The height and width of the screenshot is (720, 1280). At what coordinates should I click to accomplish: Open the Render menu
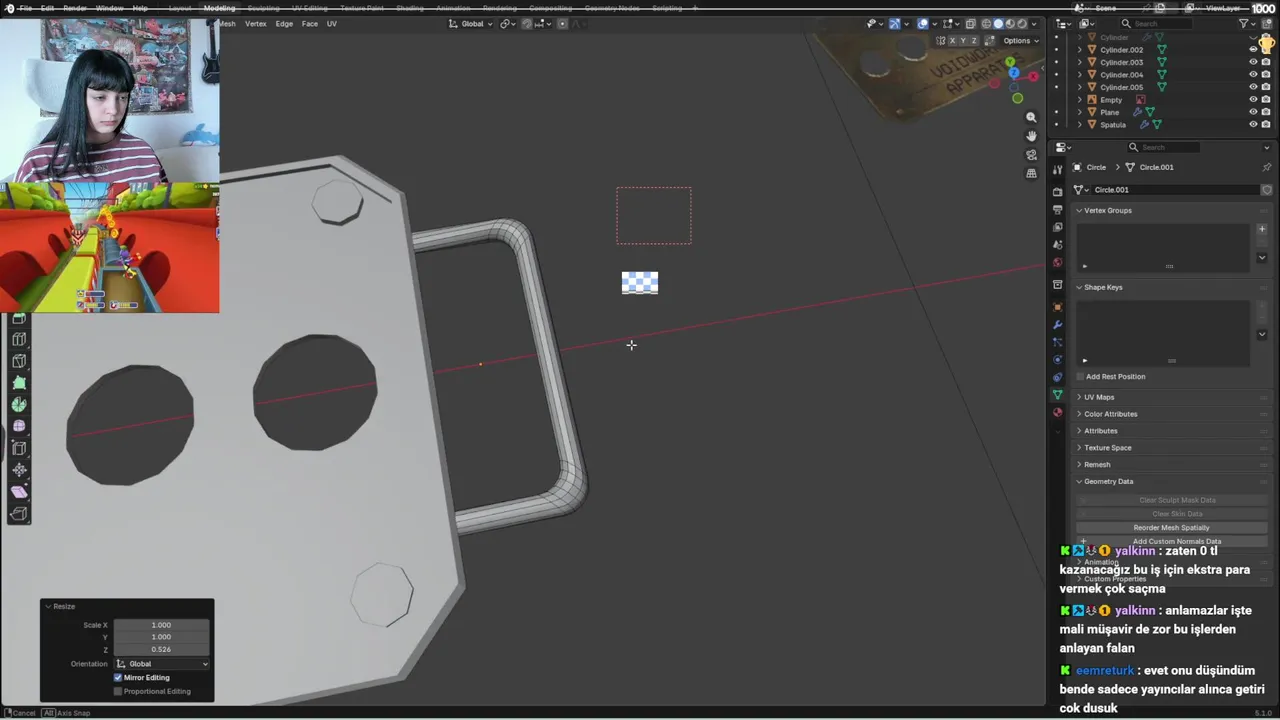pyautogui.click(x=75, y=8)
